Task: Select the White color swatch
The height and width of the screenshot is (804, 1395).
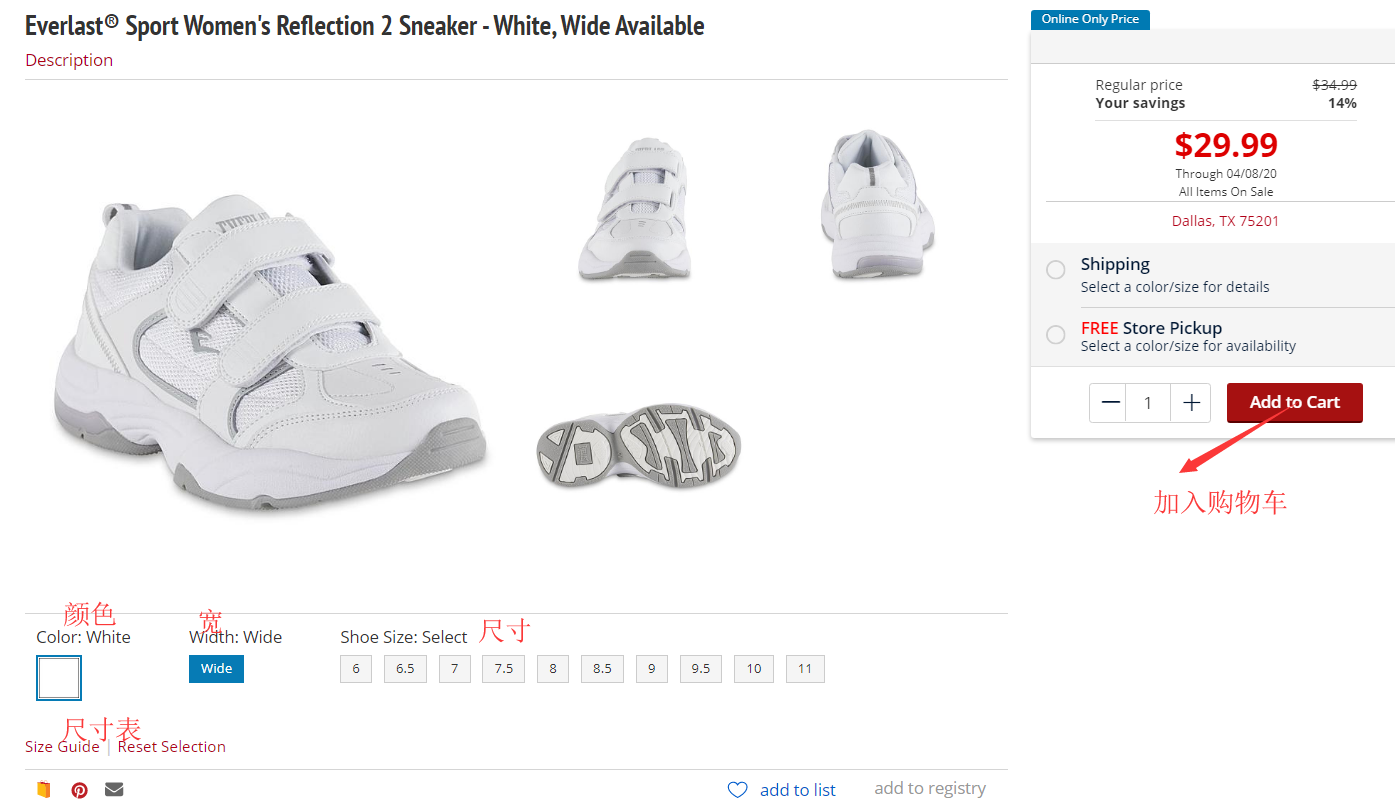Action: (x=59, y=678)
